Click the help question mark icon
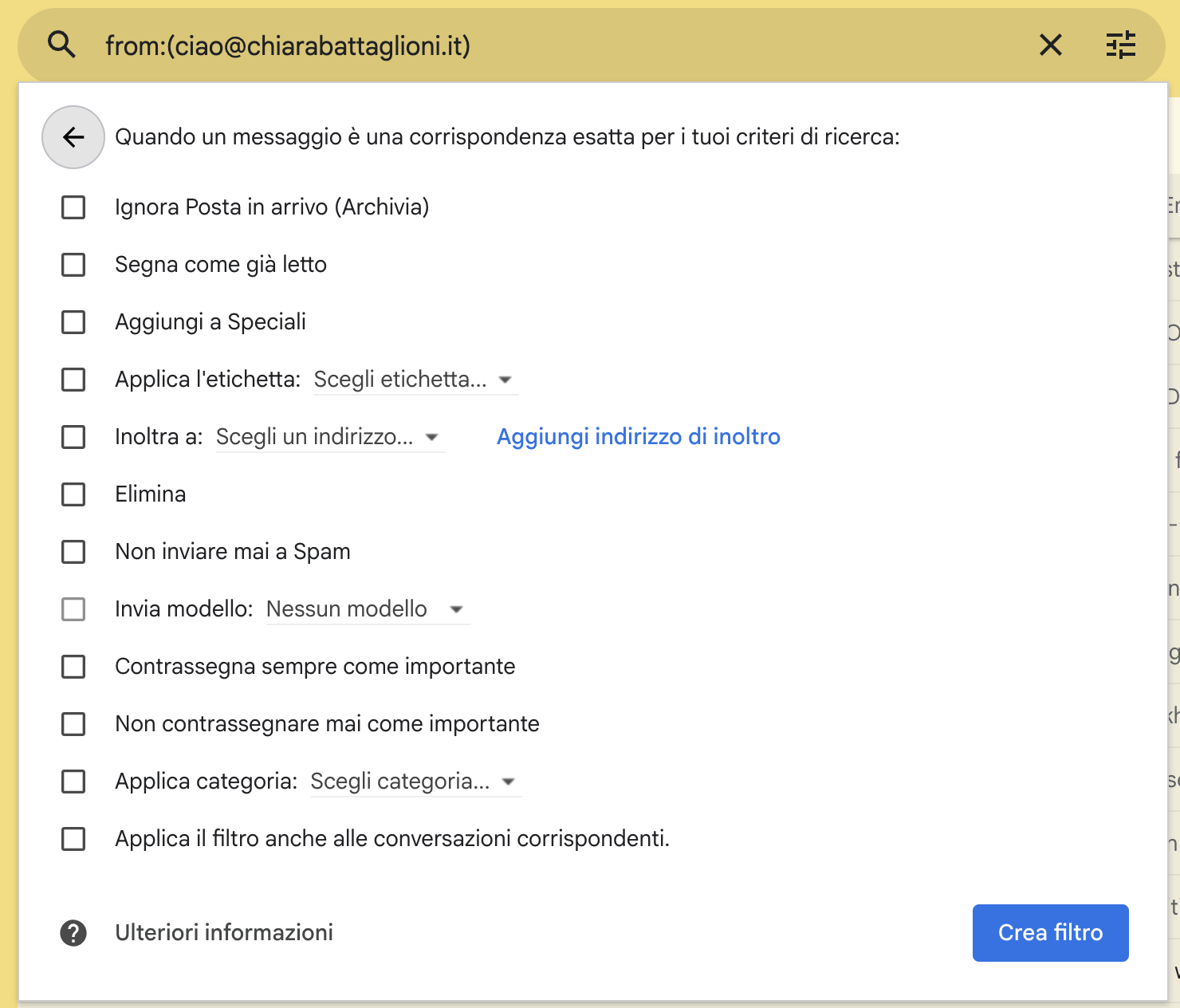Viewport: 1180px width, 1008px height. [73, 933]
